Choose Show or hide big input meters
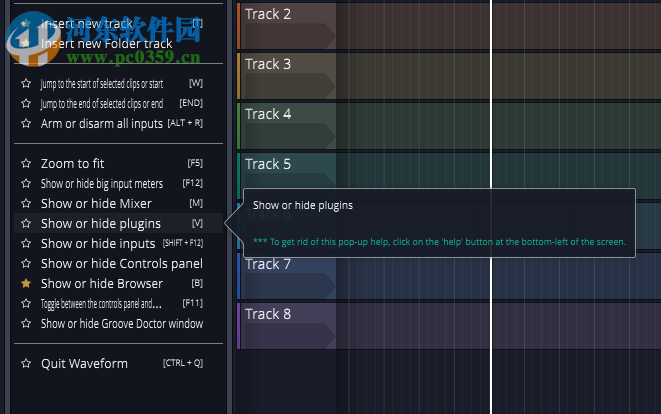The height and width of the screenshot is (414, 661). pyautogui.click(x=118, y=183)
